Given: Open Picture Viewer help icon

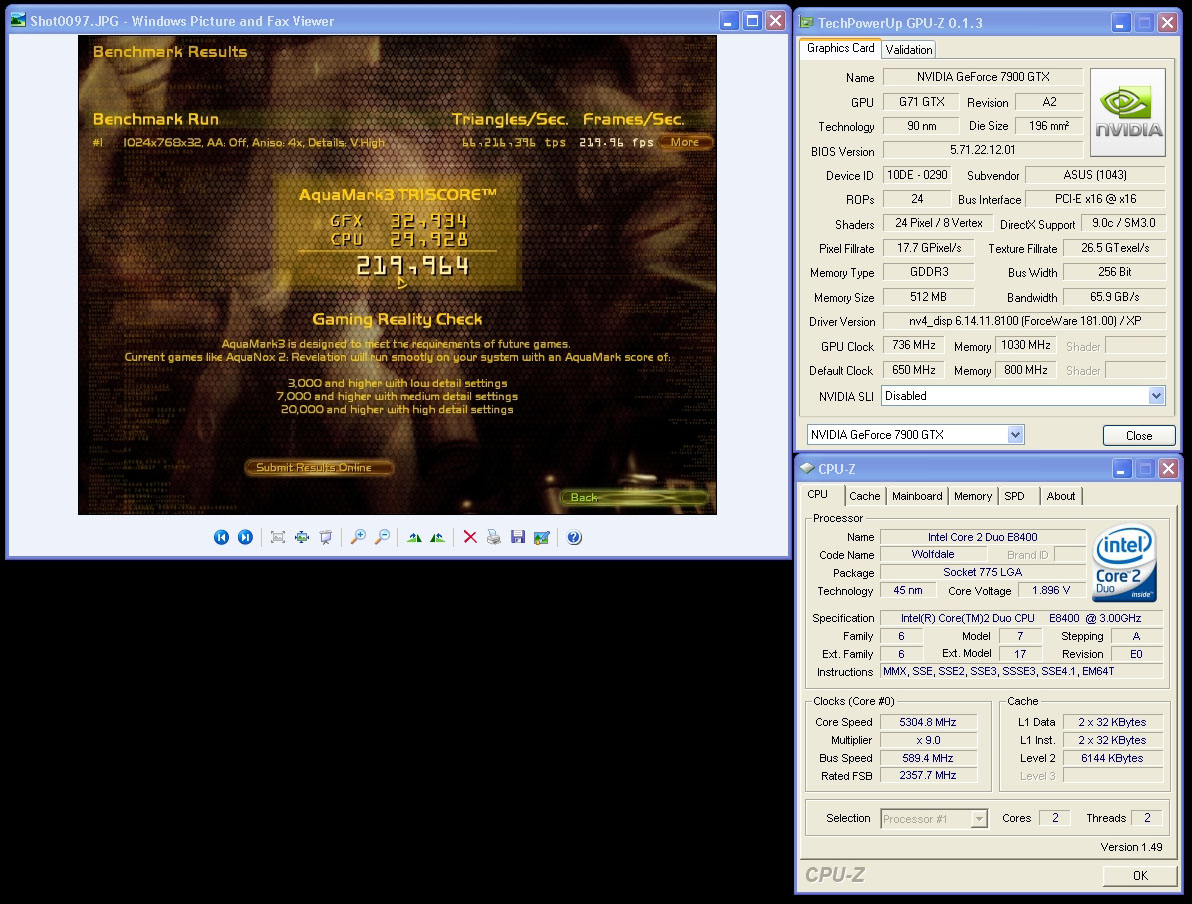Looking at the screenshot, I should click(574, 538).
